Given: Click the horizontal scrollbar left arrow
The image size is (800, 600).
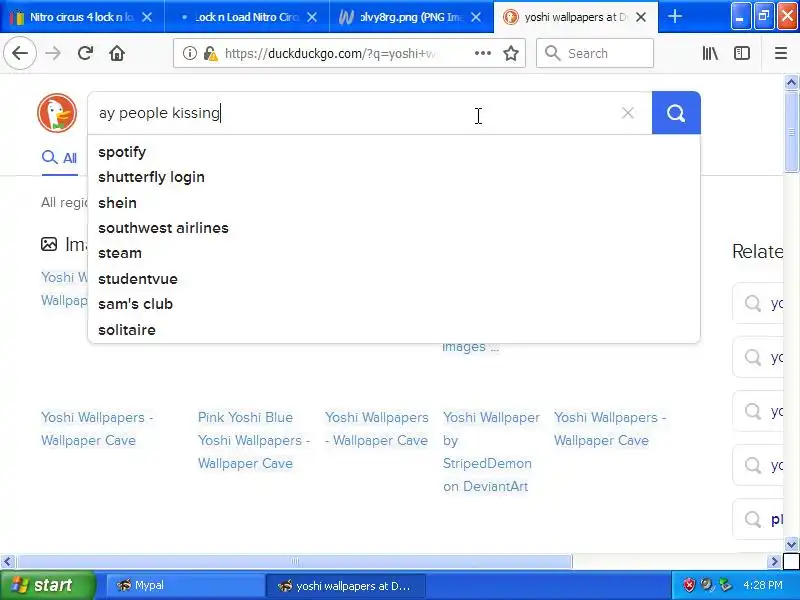Looking at the screenshot, I should (7, 561).
